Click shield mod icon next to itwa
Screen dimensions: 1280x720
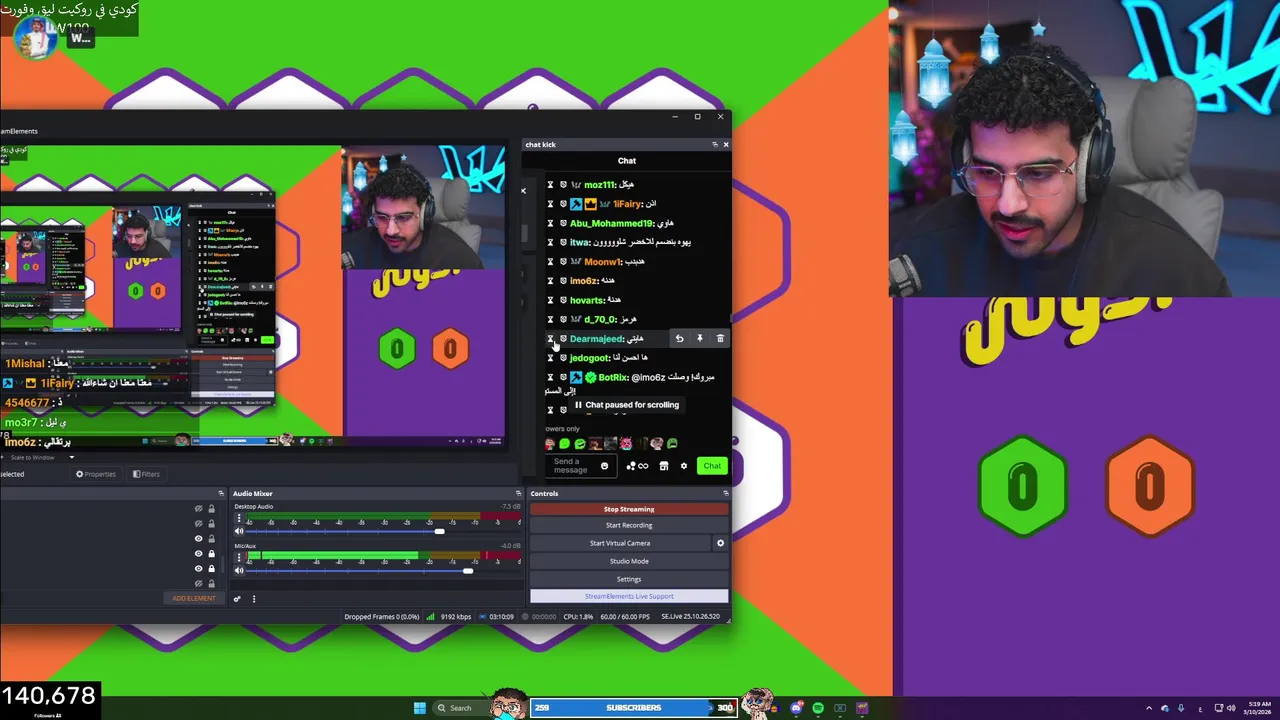563,243
